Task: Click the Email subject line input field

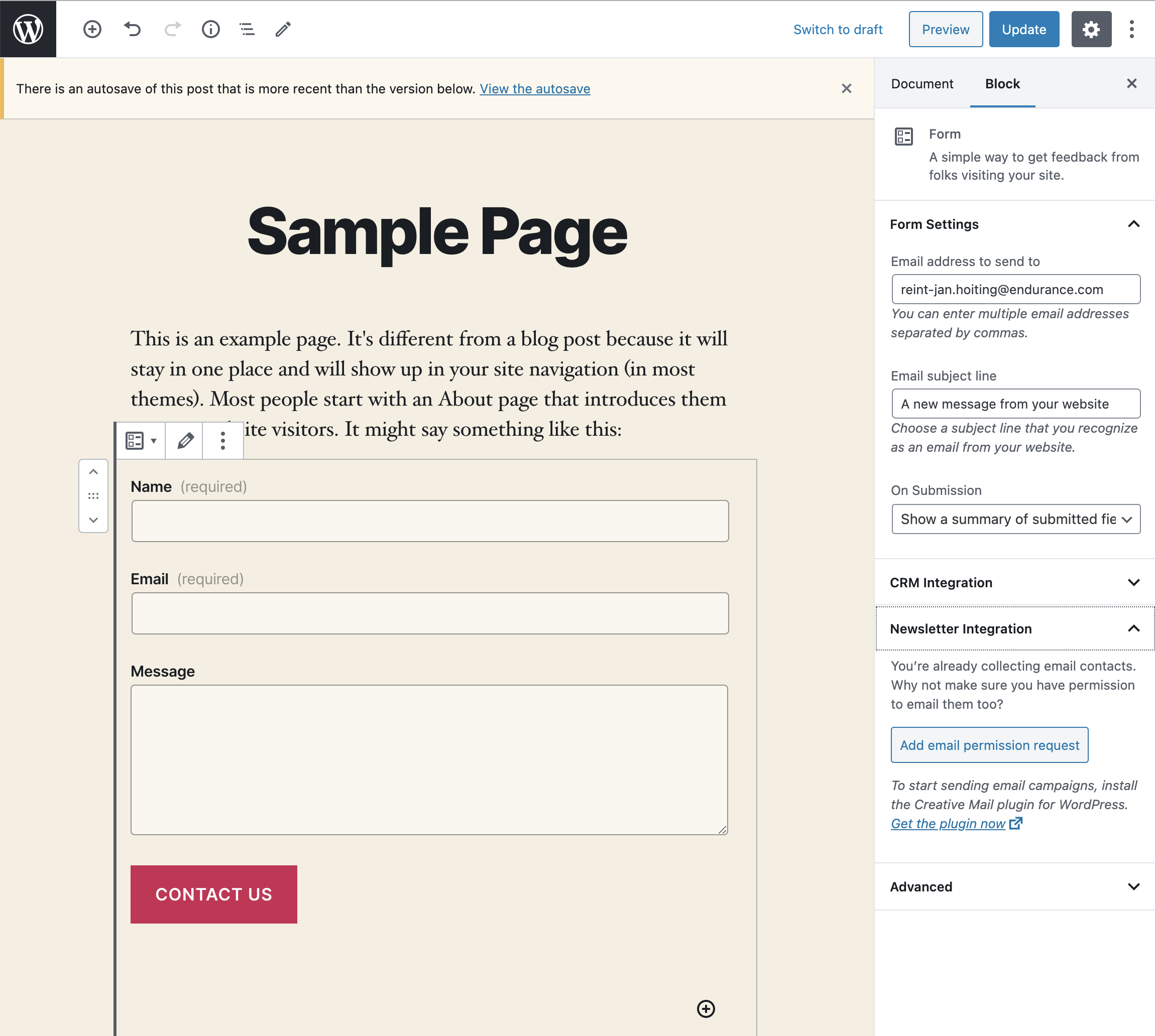Action: click(1015, 404)
